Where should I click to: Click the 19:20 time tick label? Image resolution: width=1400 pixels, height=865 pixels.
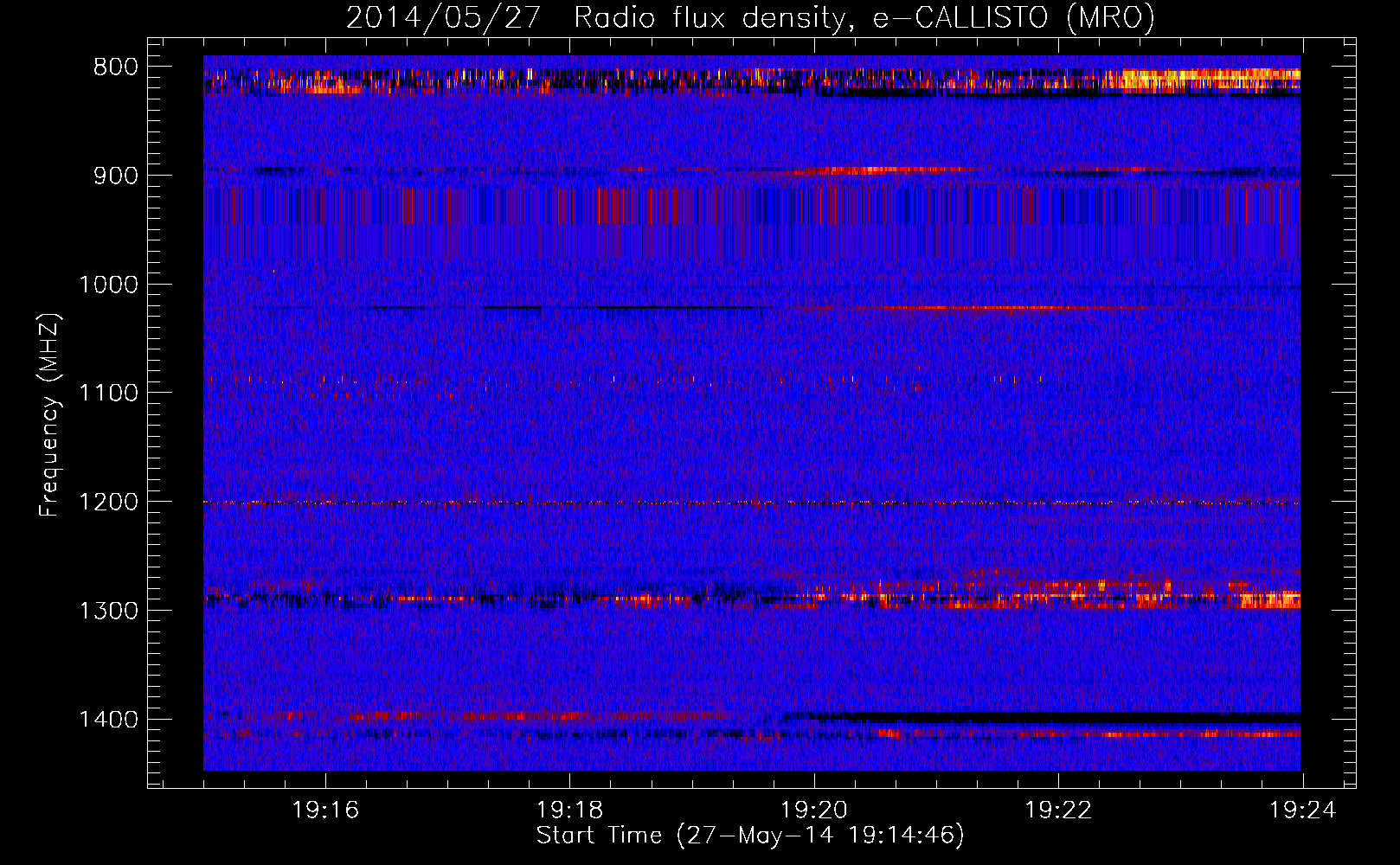pos(814,811)
